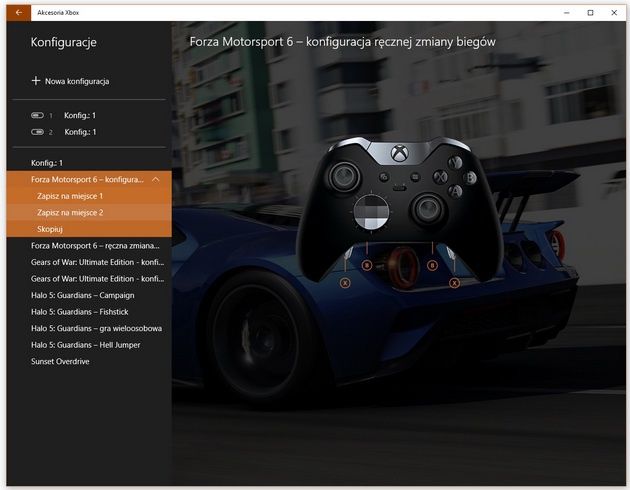The width and height of the screenshot is (630, 490).
Task: Go back with the orange arrow button
Action: [x=18, y=13]
